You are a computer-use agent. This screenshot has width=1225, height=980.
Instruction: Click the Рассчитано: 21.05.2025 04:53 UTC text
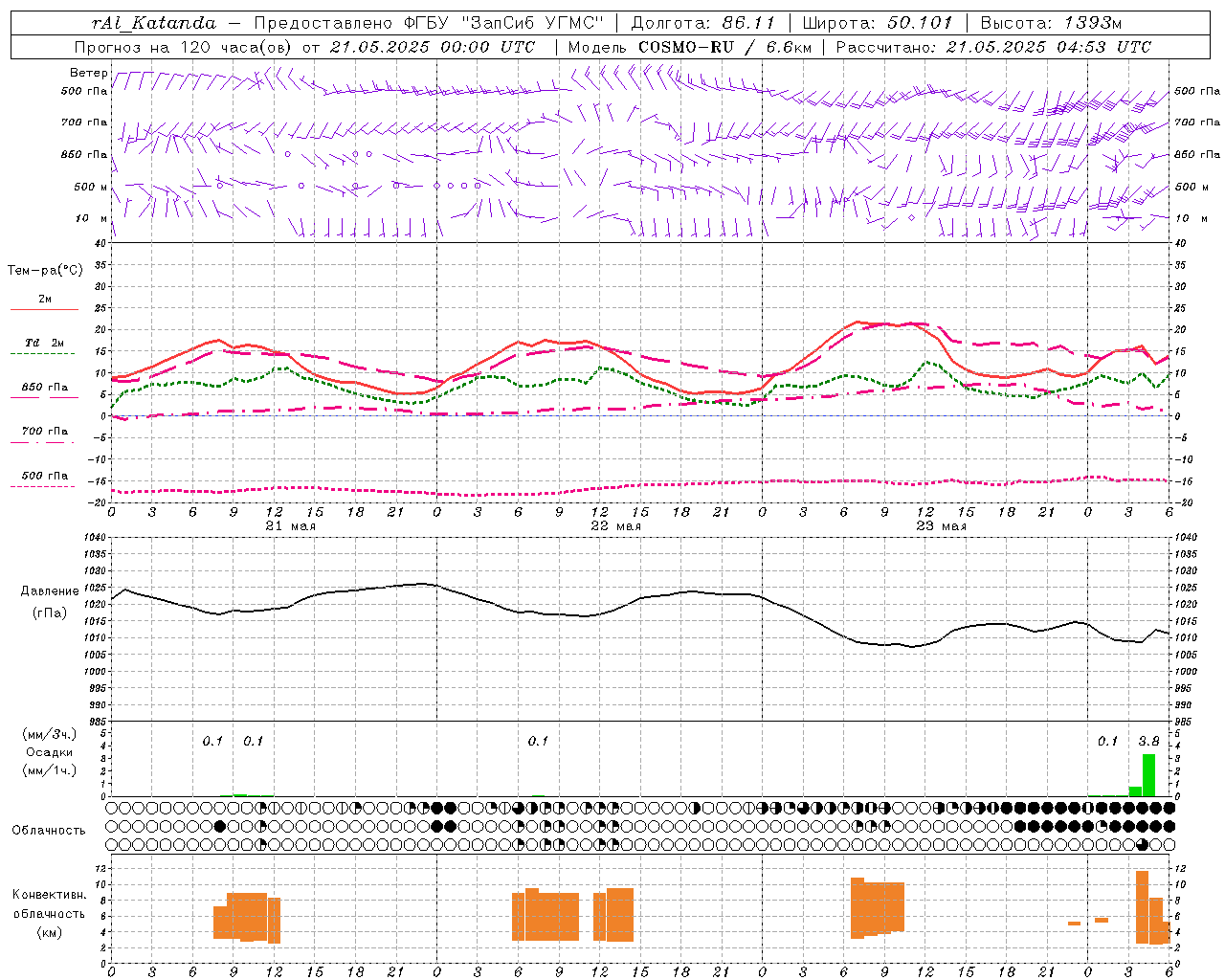(993, 47)
